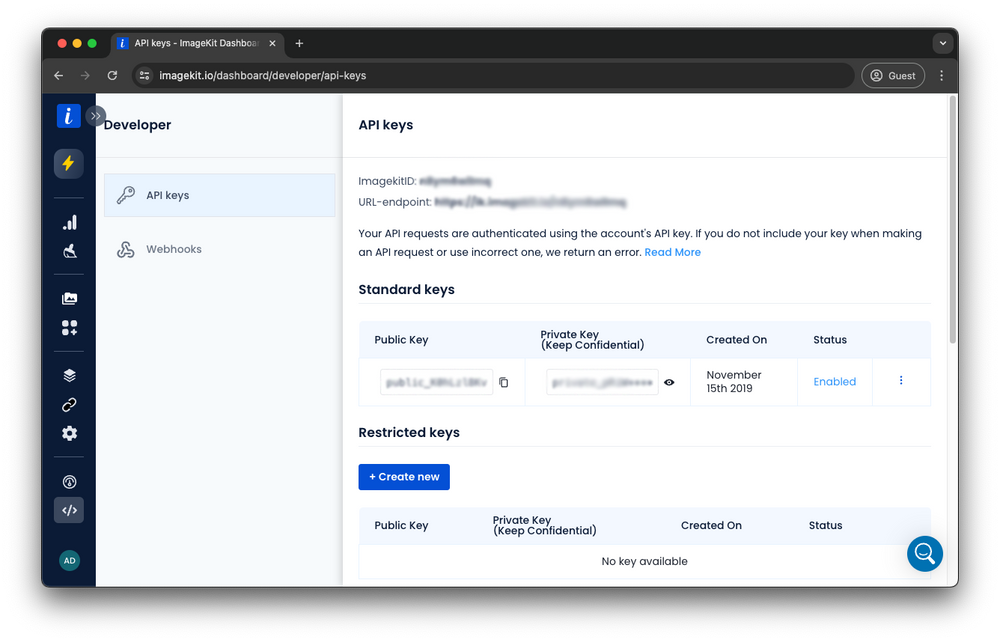
Task: Open the URL endpoints chain link icon
Action: 69,404
